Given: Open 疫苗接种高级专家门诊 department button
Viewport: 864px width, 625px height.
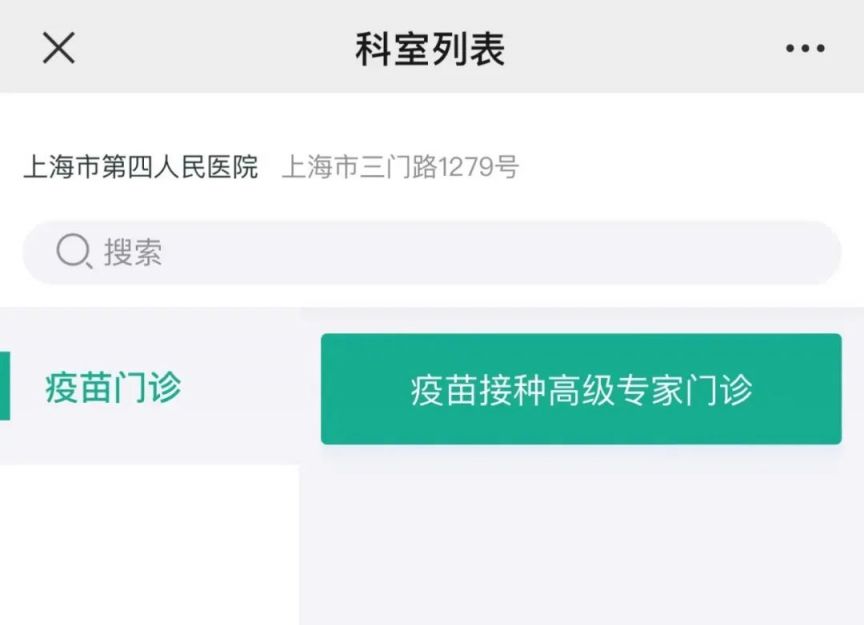Looking at the screenshot, I should pyautogui.click(x=581, y=389).
